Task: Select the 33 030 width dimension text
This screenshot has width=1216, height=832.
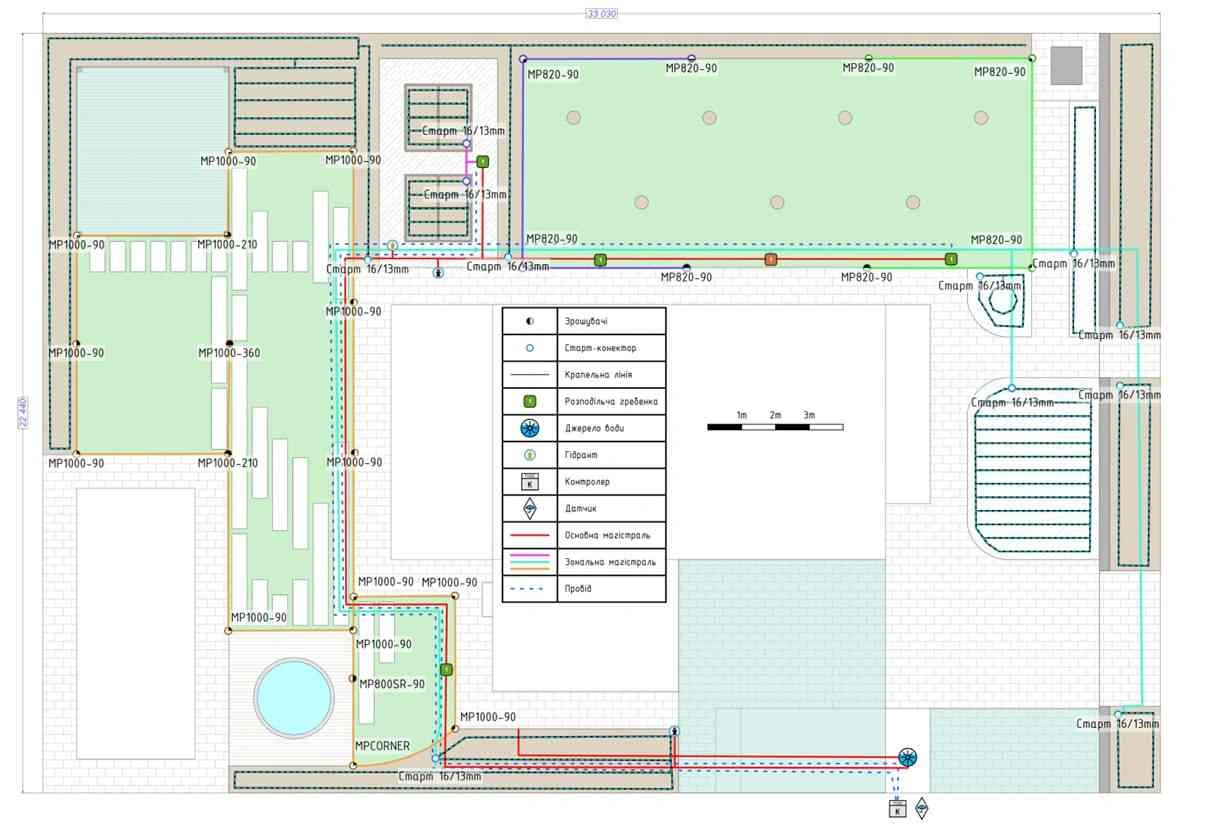Action: pyautogui.click(x=600, y=14)
